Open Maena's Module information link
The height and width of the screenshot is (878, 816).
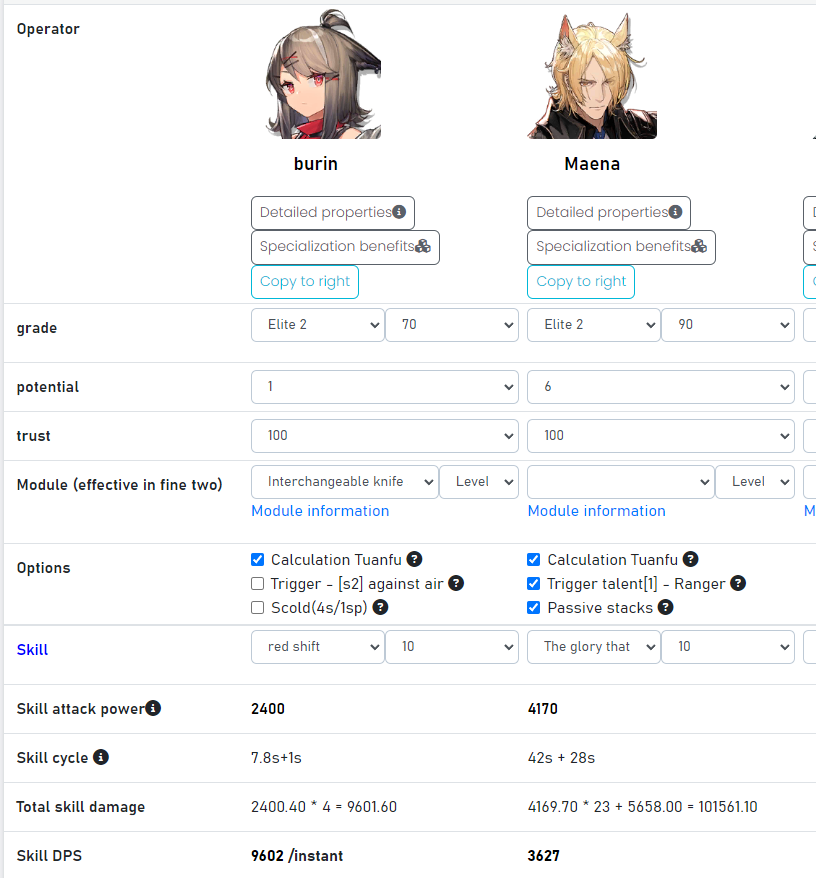596,511
